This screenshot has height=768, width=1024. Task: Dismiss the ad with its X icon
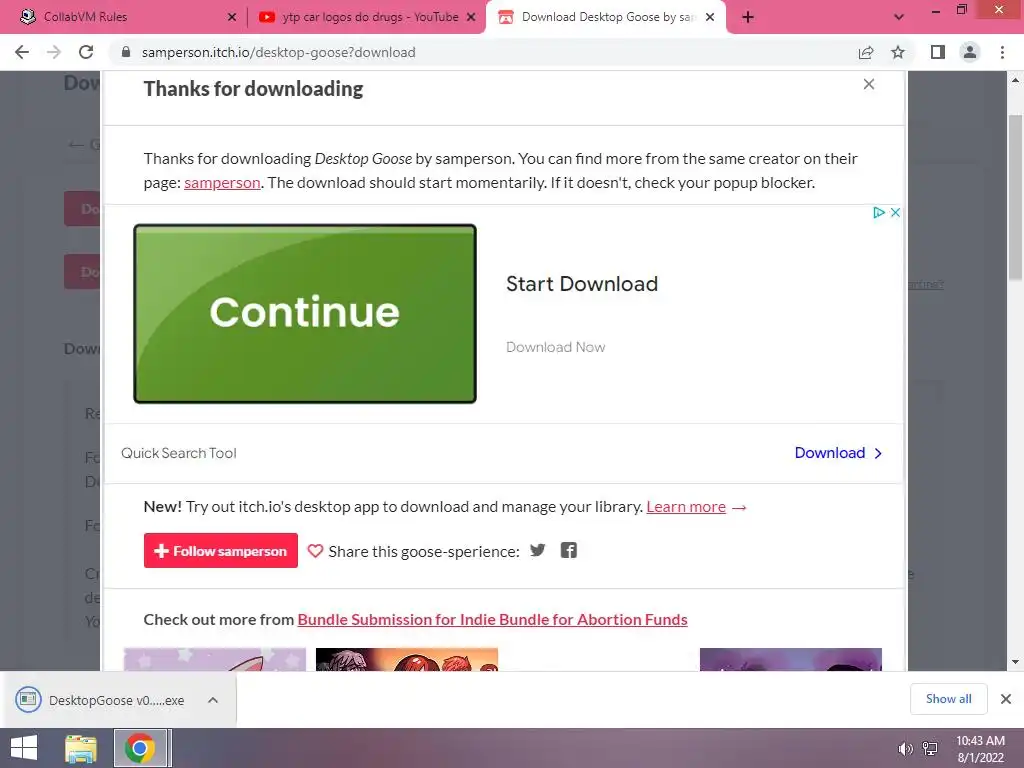click(895, 212)
